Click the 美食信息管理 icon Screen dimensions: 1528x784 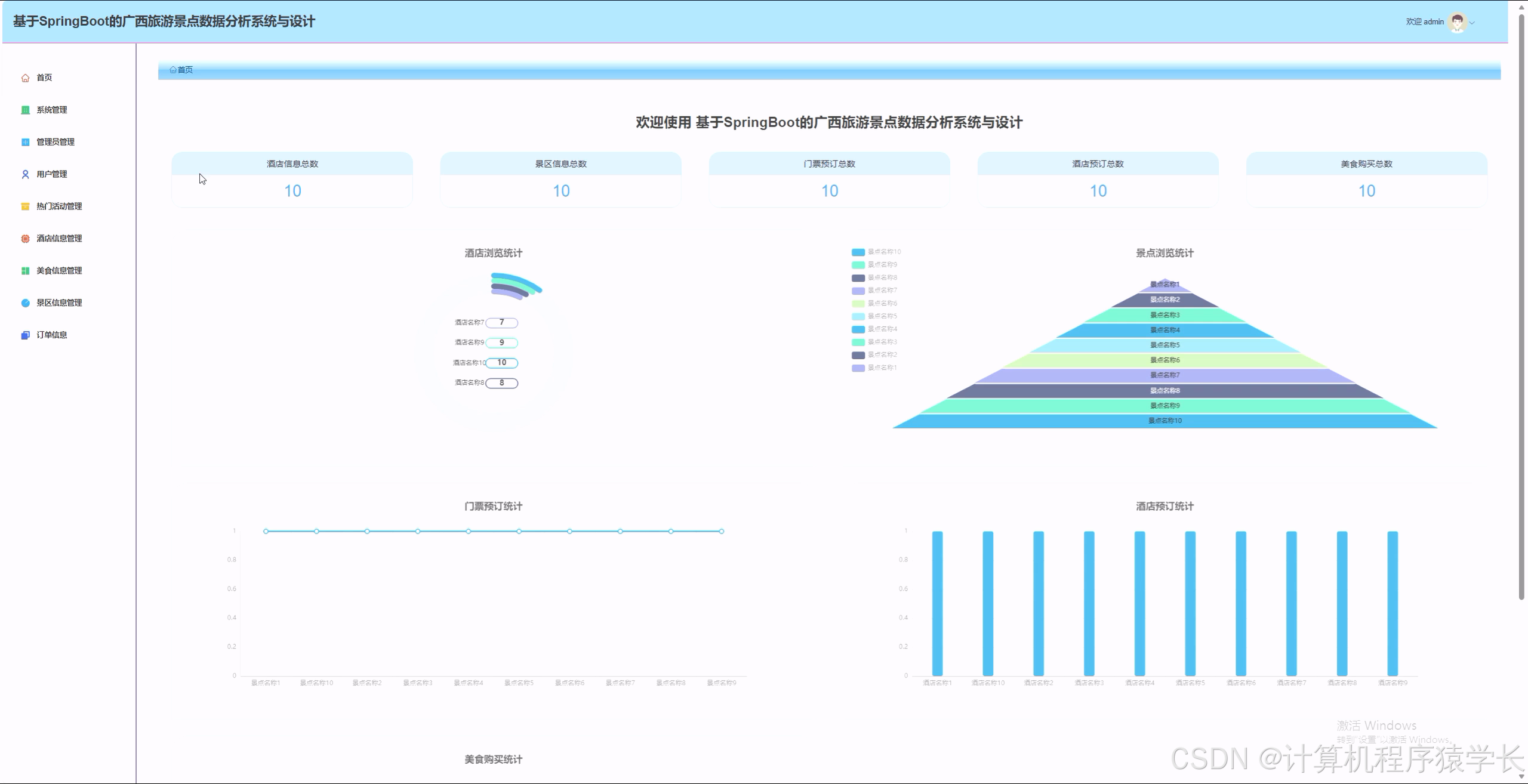pos(24,270)
